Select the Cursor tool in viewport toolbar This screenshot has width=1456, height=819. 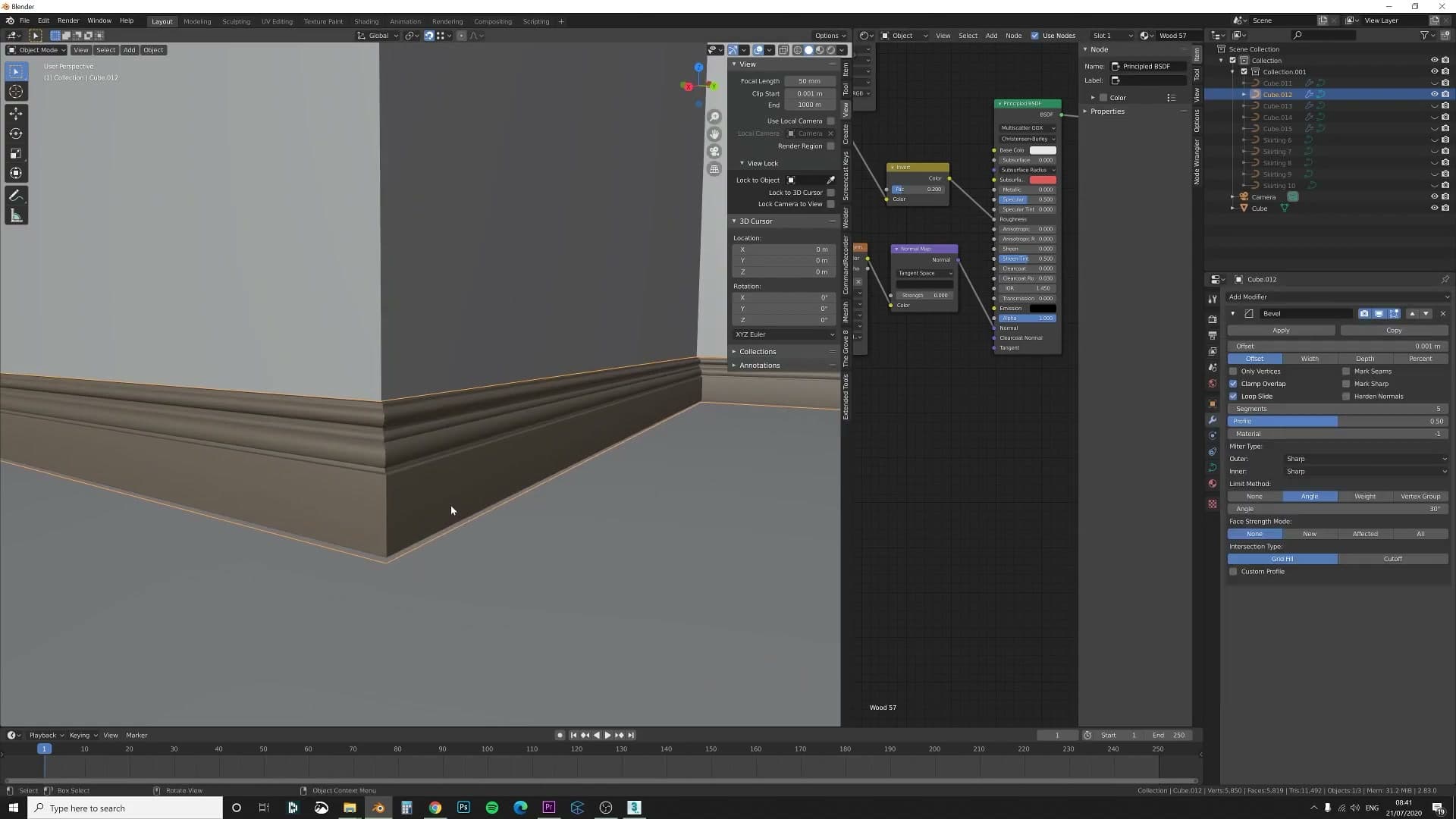[16, 92]
